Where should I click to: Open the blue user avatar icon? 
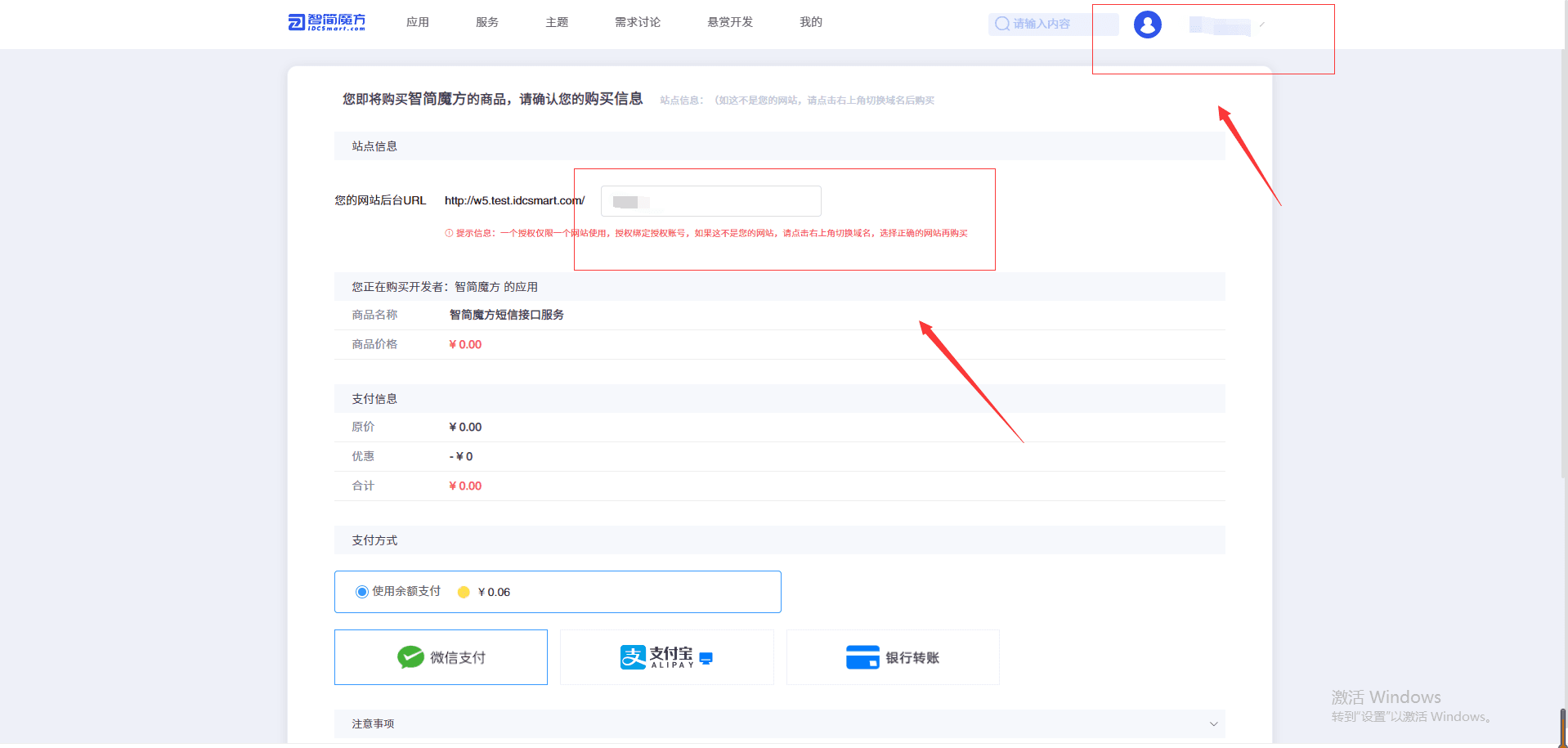click(1148, 25)
